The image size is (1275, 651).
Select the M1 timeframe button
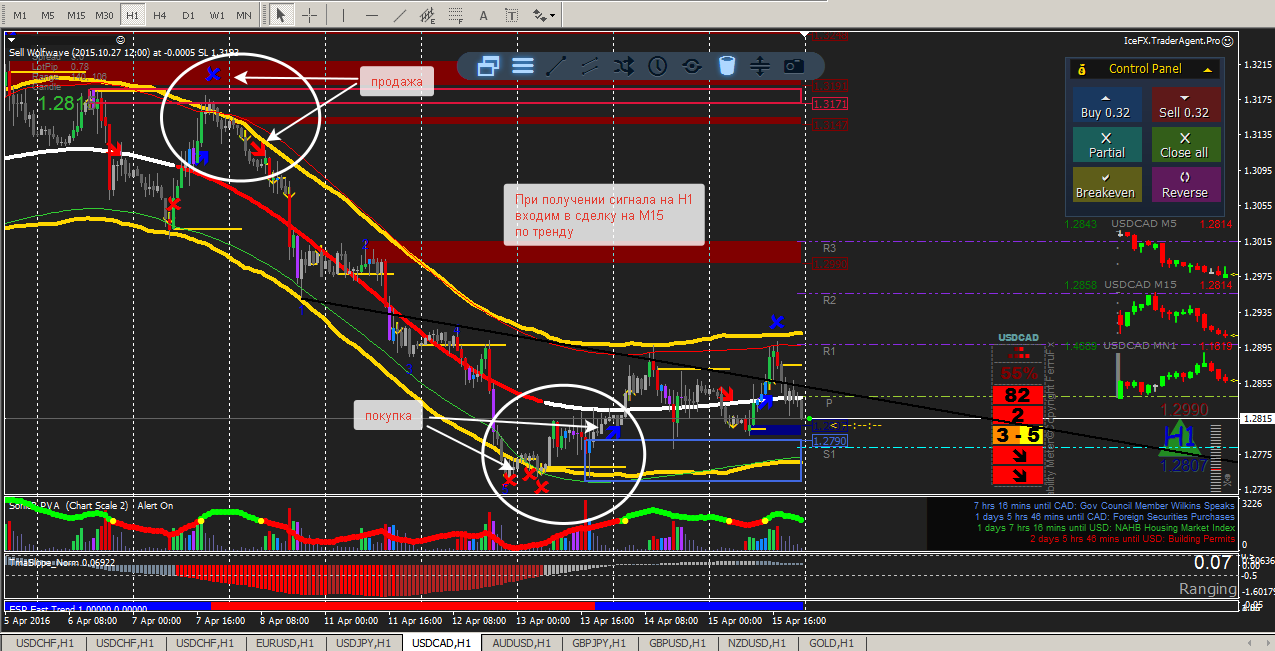tap(19, 15)
